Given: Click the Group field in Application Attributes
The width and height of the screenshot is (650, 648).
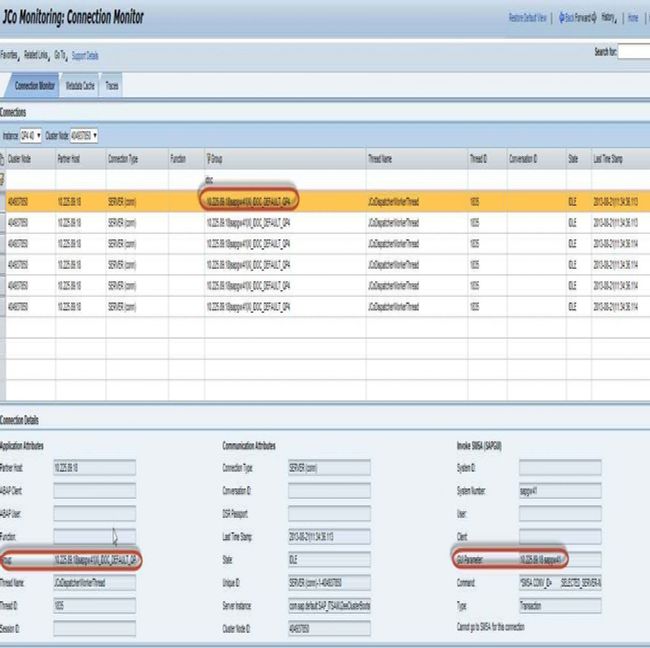Looking at the screenshot, I should click(x=95, y=560).
